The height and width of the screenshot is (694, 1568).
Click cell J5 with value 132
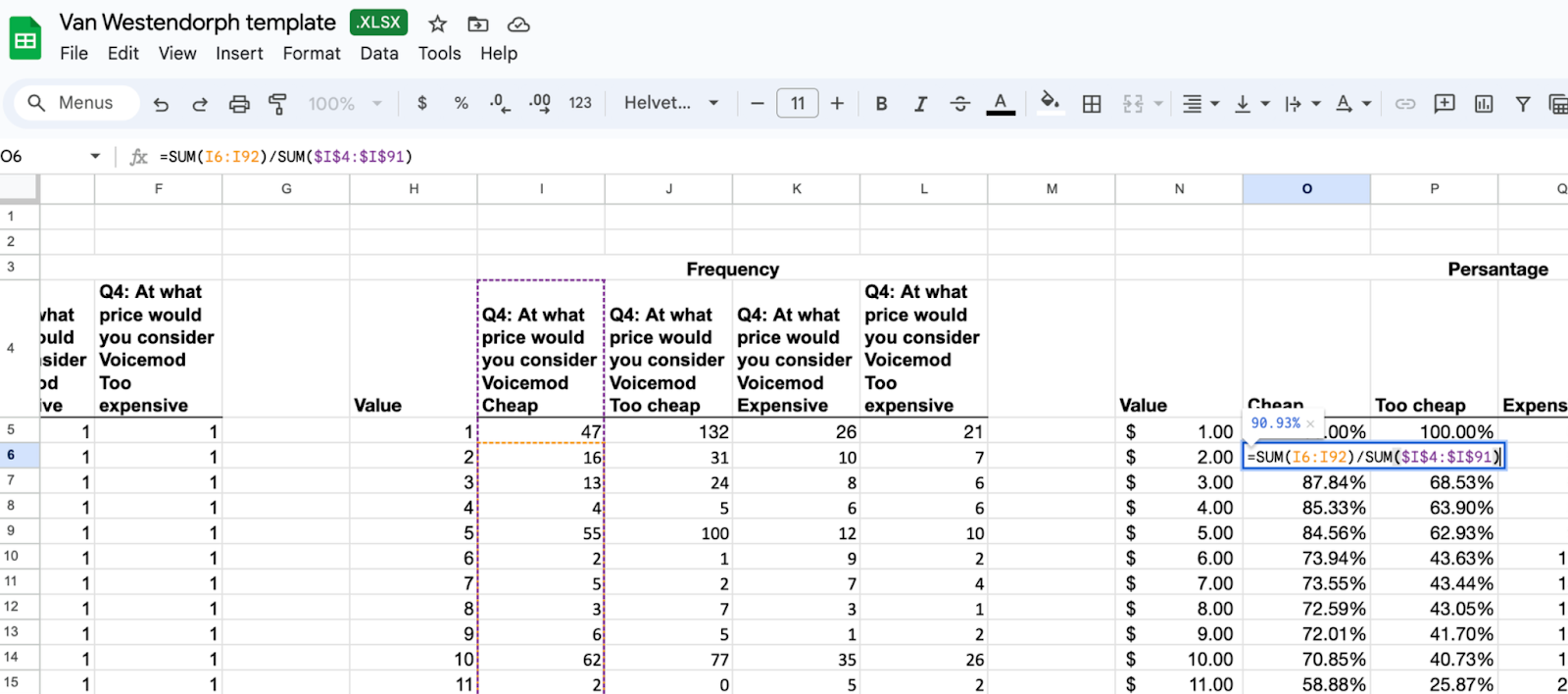668,430
